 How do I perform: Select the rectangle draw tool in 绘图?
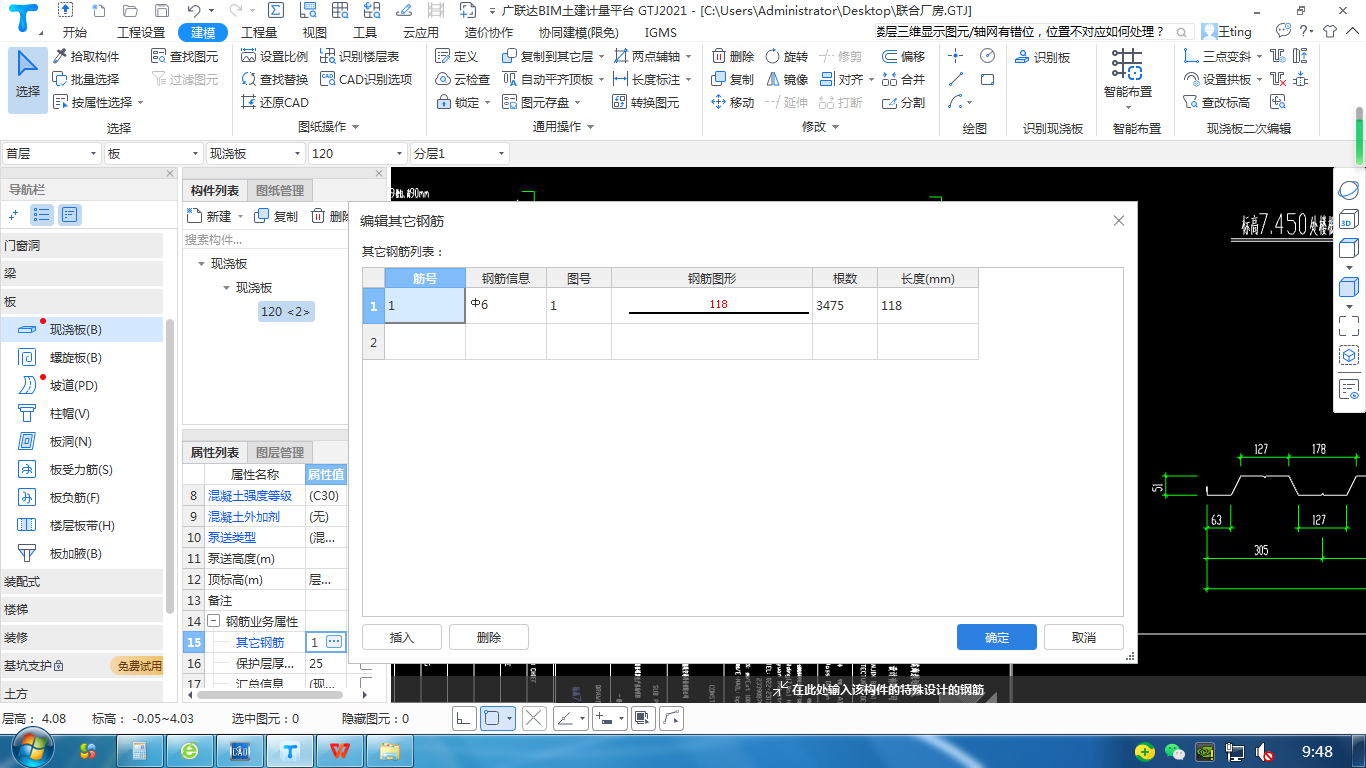click(987, 79)
